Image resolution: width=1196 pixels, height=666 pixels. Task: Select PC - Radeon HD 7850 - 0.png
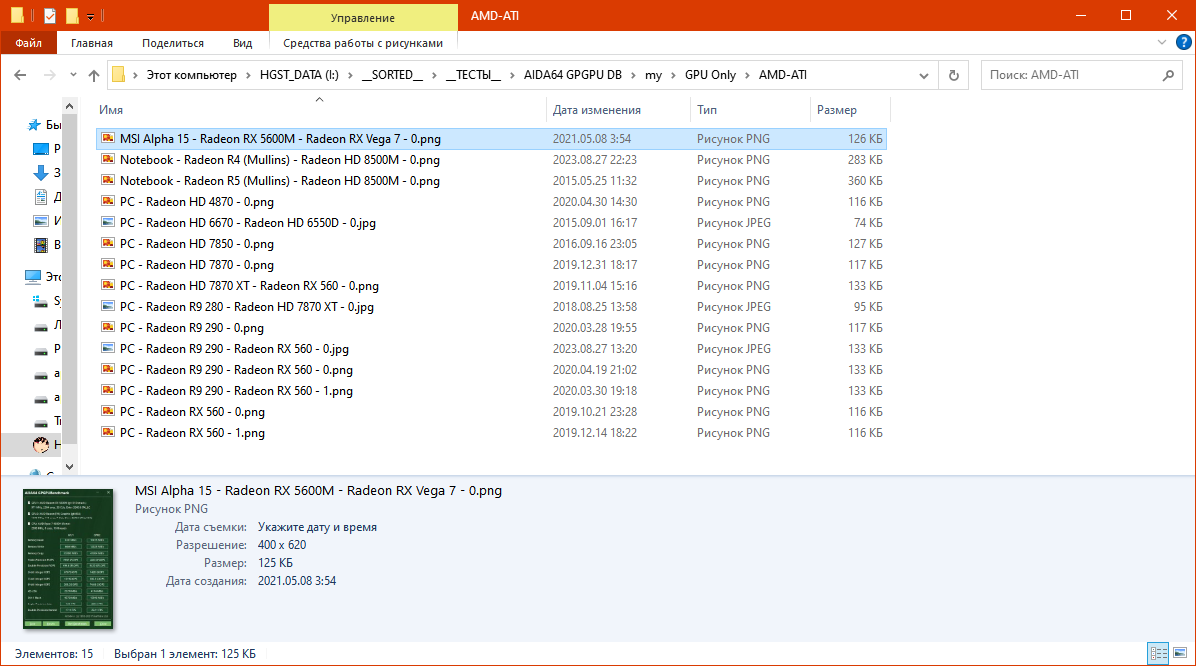(x=491, y=243)
